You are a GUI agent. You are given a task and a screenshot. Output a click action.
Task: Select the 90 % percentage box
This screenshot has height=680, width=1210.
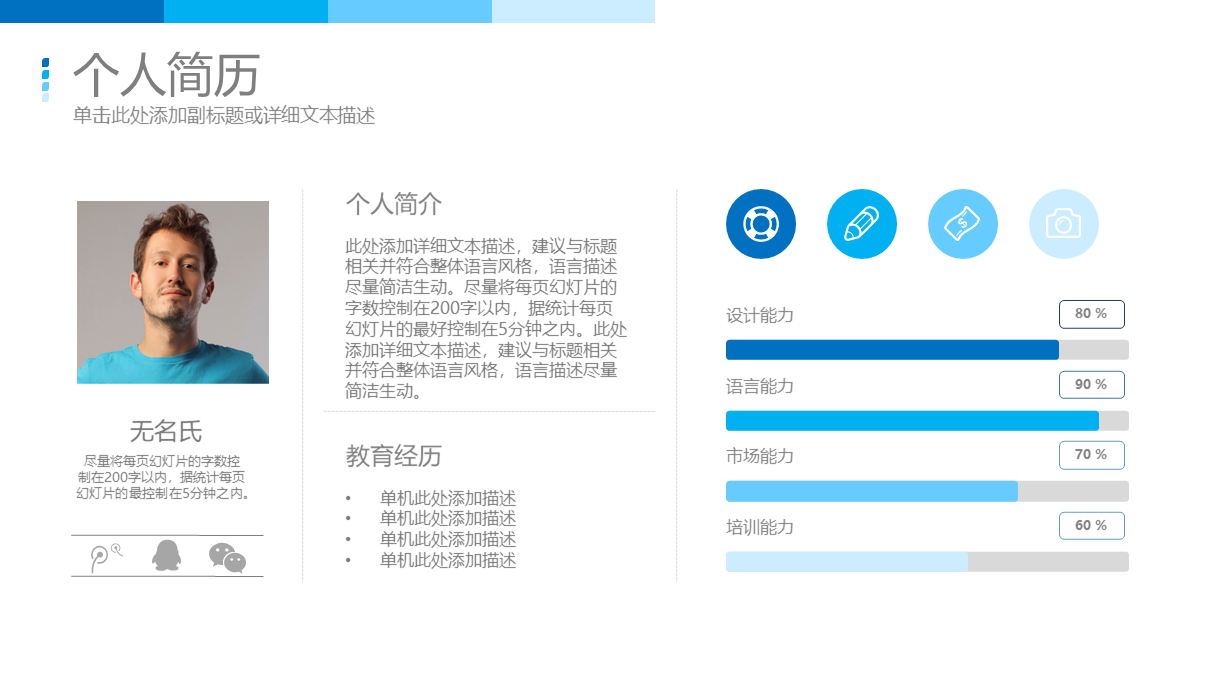tap(1091, 385)
